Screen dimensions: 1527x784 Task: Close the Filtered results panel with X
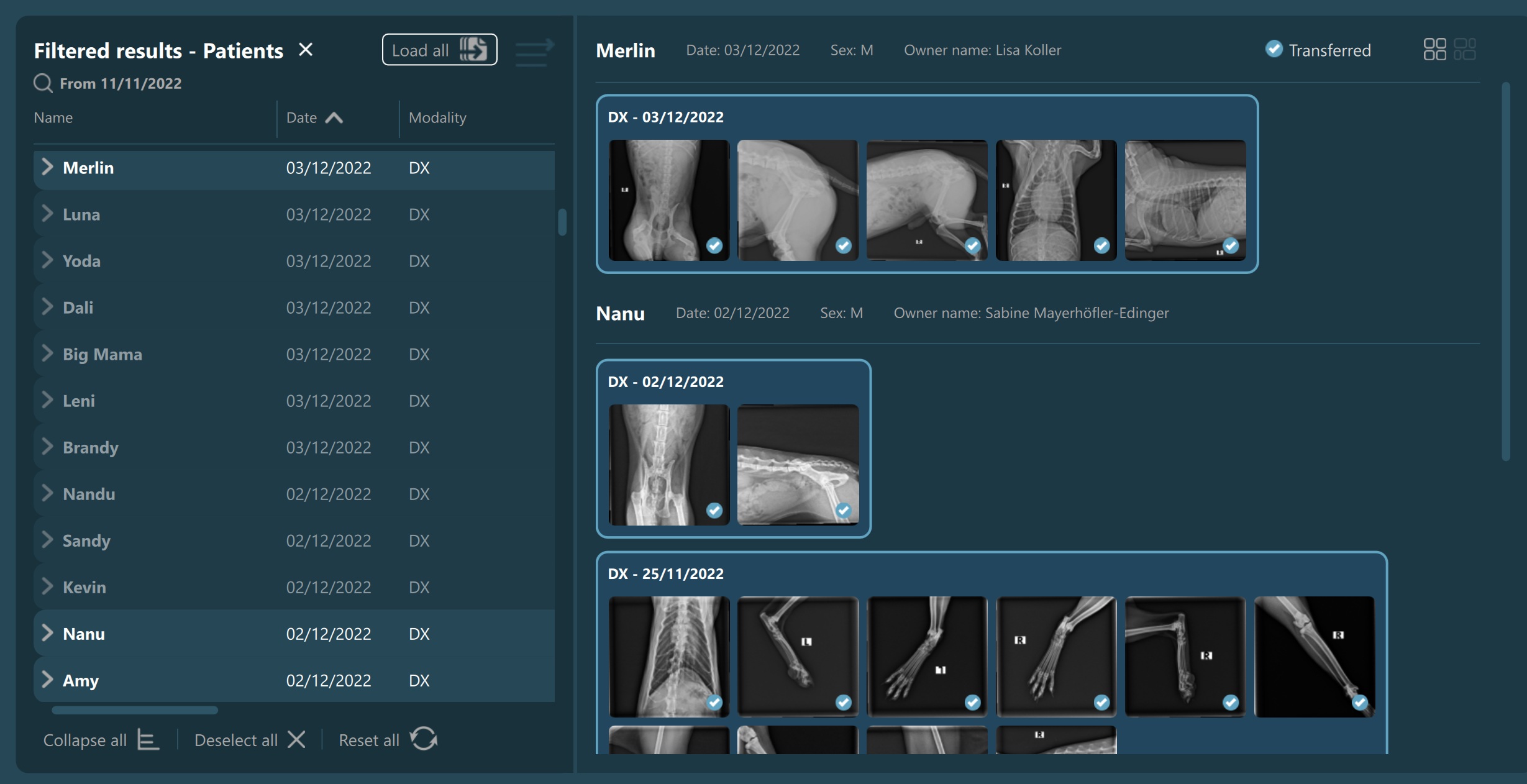305,50
